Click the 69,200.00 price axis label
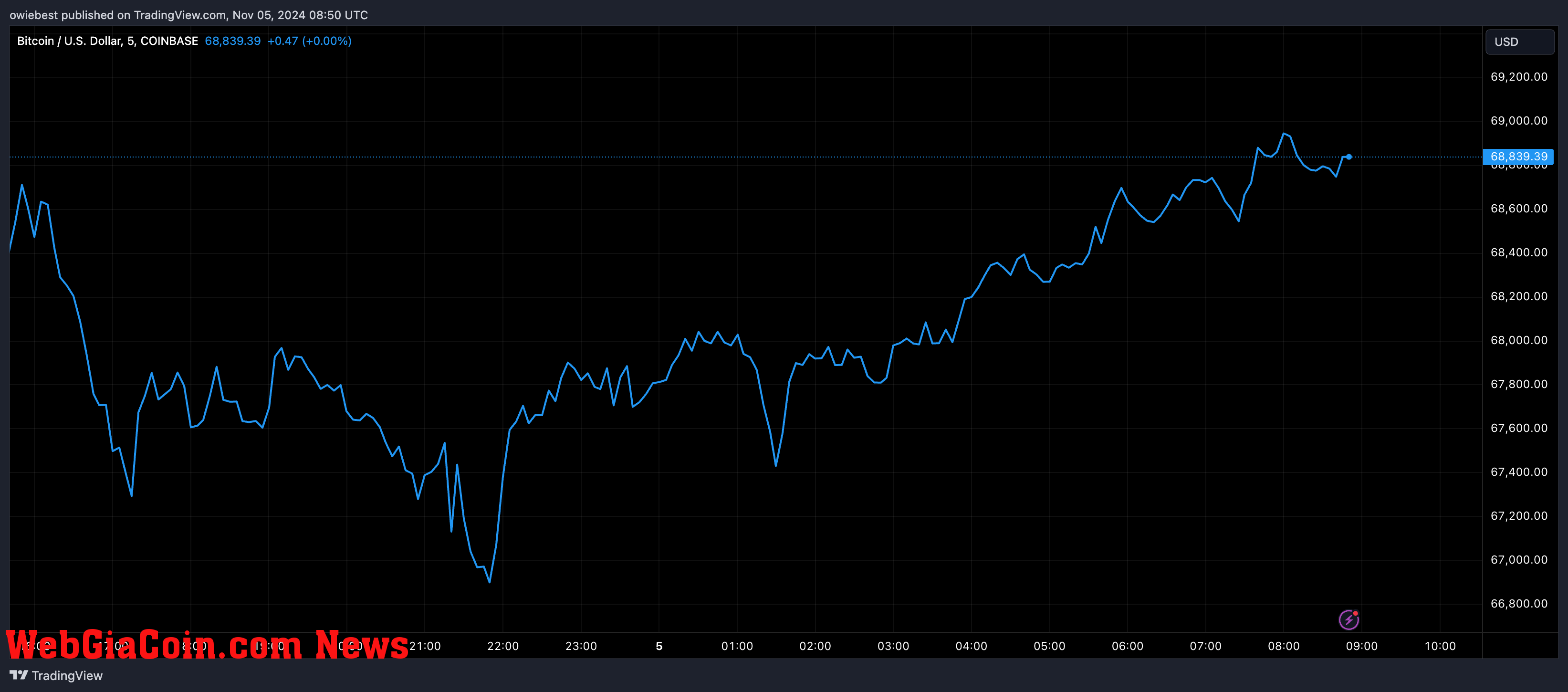 click(x=1519, y=77)
